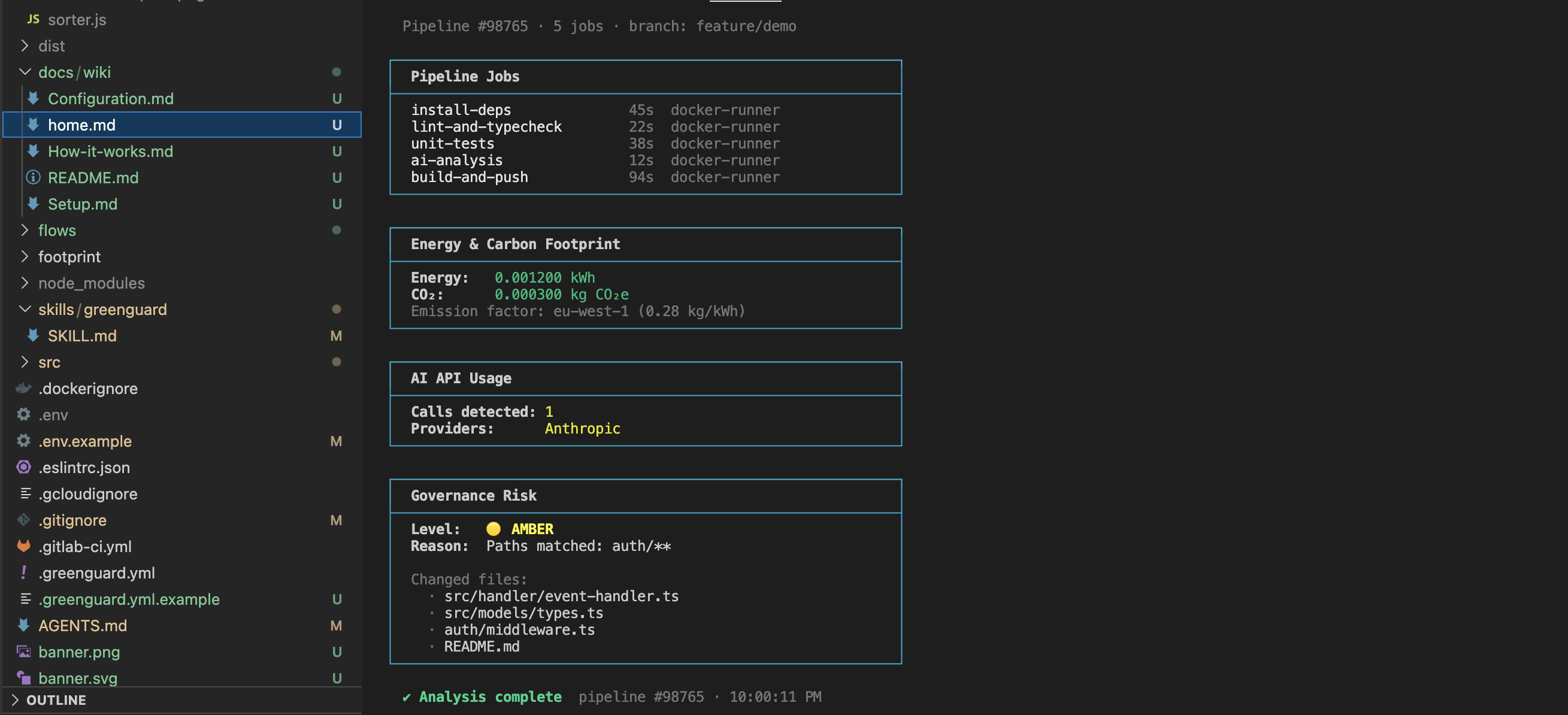
Task: Click the JS icon beside sorter.js
Action: 33,20
